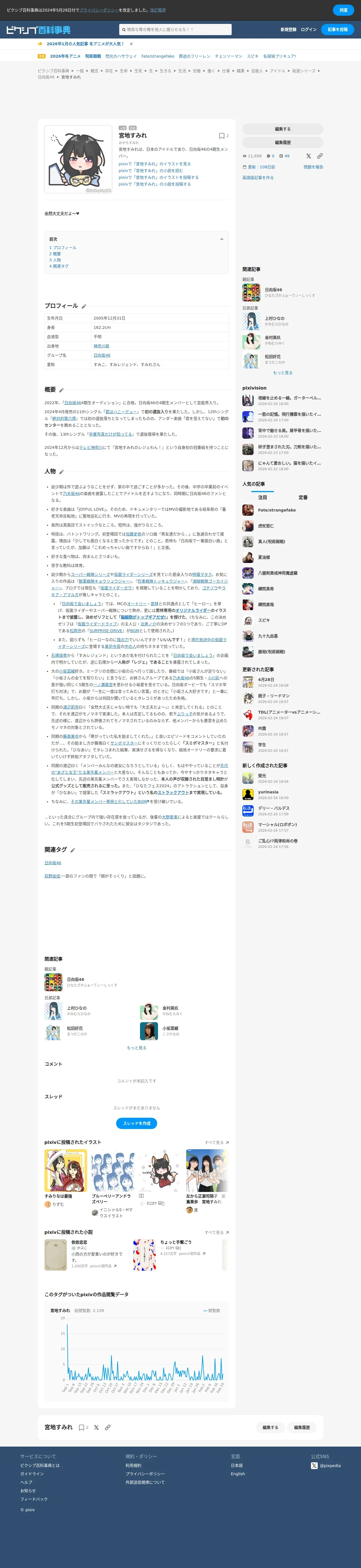The height and width of the screenshot is (1568, 361).
Task: Click 同意 button on privacy notice
Action: point(343,10)
